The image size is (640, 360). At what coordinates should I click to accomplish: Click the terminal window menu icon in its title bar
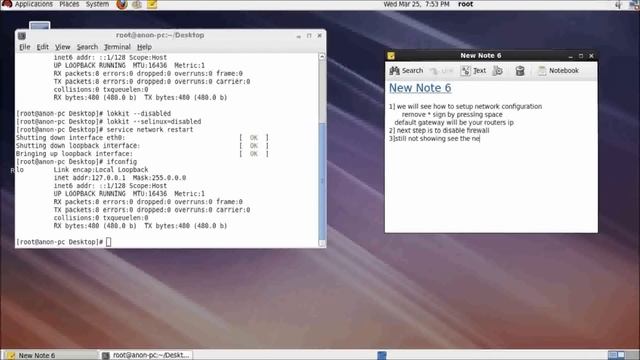pyautogui.click(x=22, y=36)
